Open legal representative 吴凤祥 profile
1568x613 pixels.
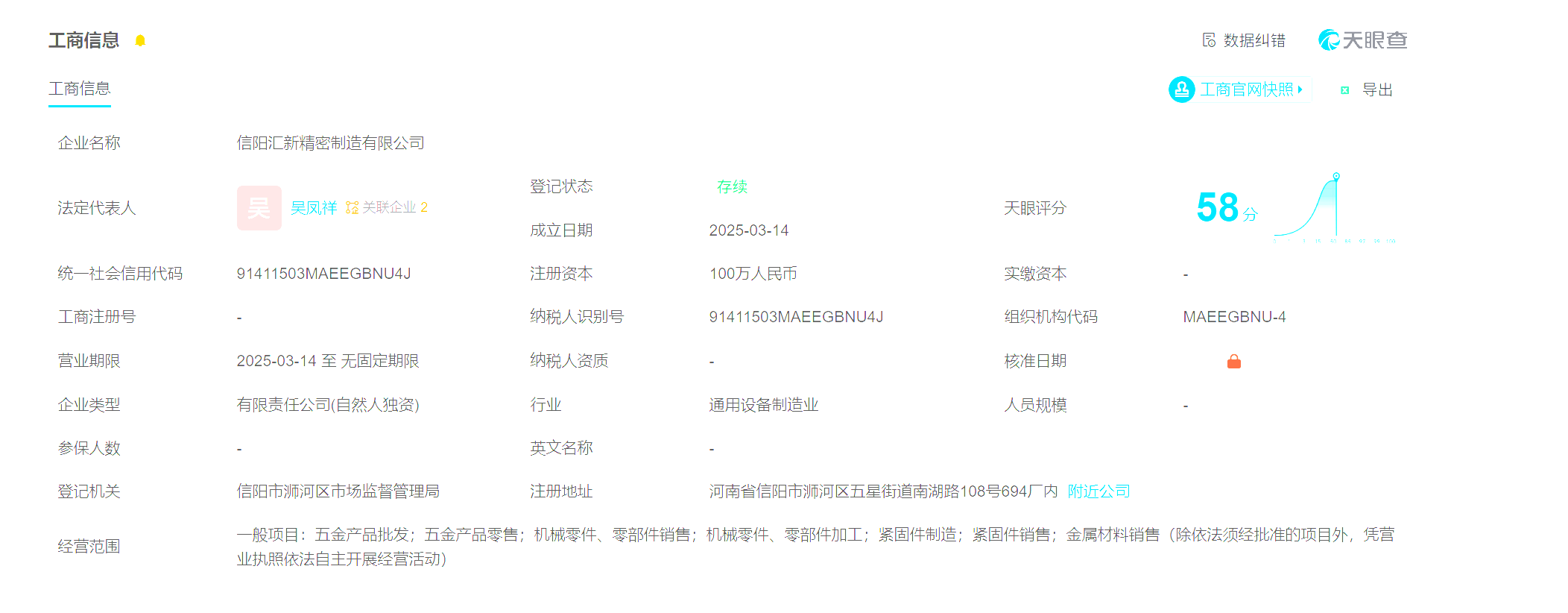pos(314,207)
